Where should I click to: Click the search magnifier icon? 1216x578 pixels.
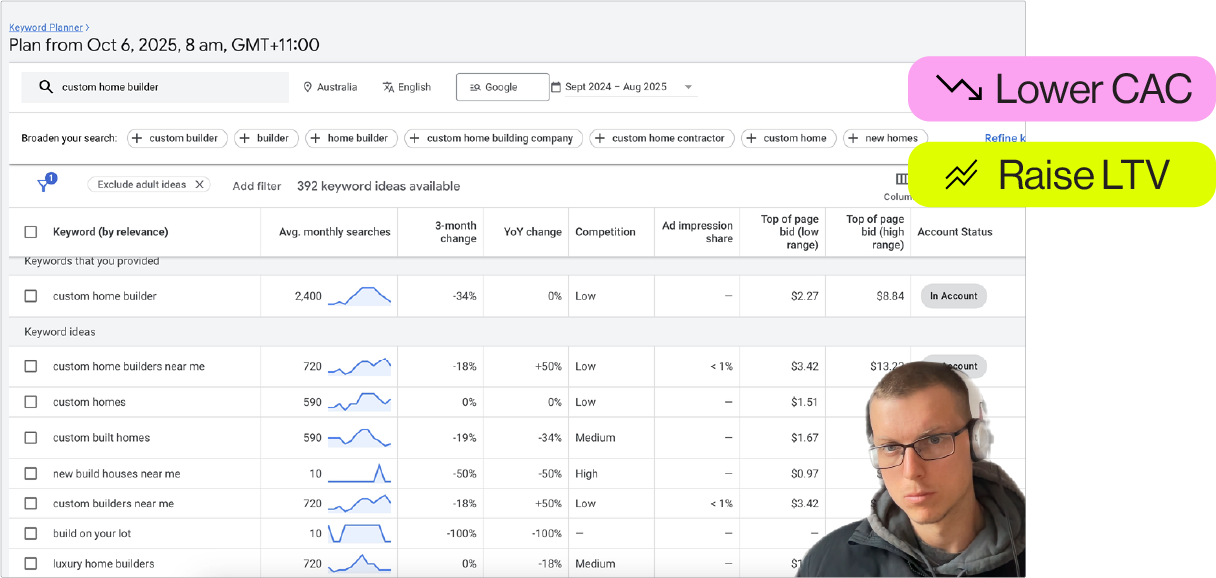(45, 87)
